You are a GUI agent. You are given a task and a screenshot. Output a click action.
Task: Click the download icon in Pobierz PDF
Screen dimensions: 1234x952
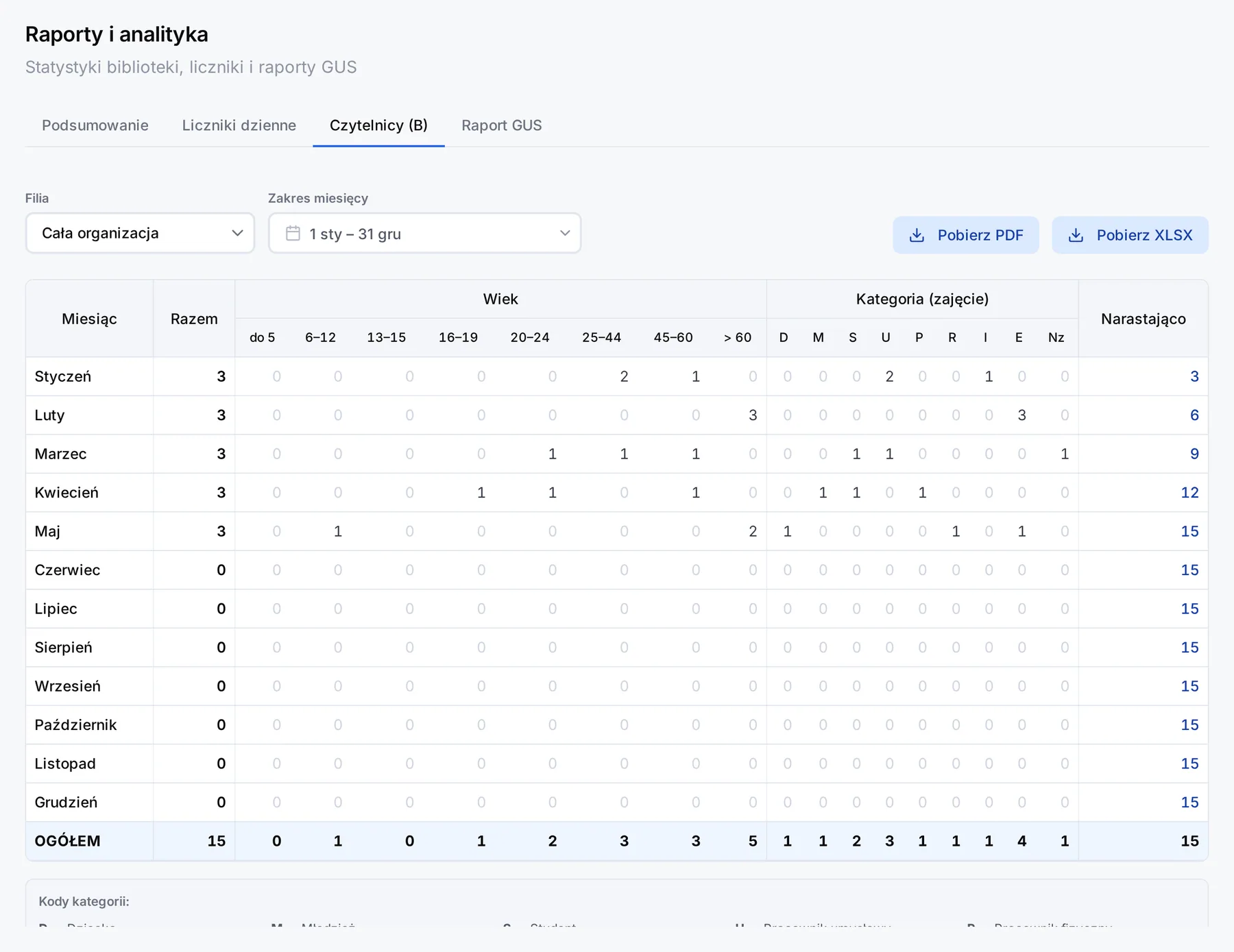click(x=917, y=235)
